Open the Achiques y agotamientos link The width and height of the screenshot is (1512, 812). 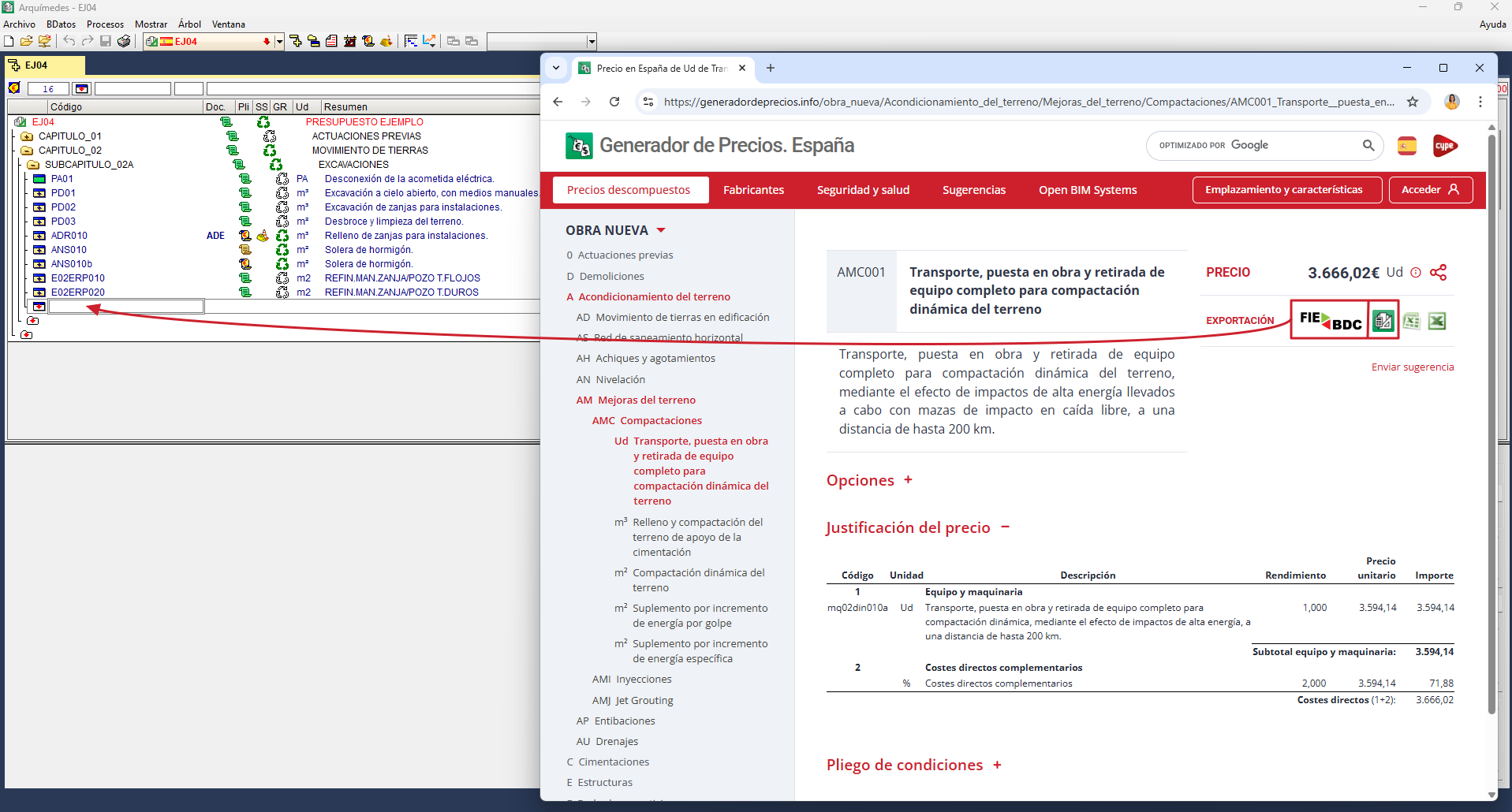(x=655, y=358)
